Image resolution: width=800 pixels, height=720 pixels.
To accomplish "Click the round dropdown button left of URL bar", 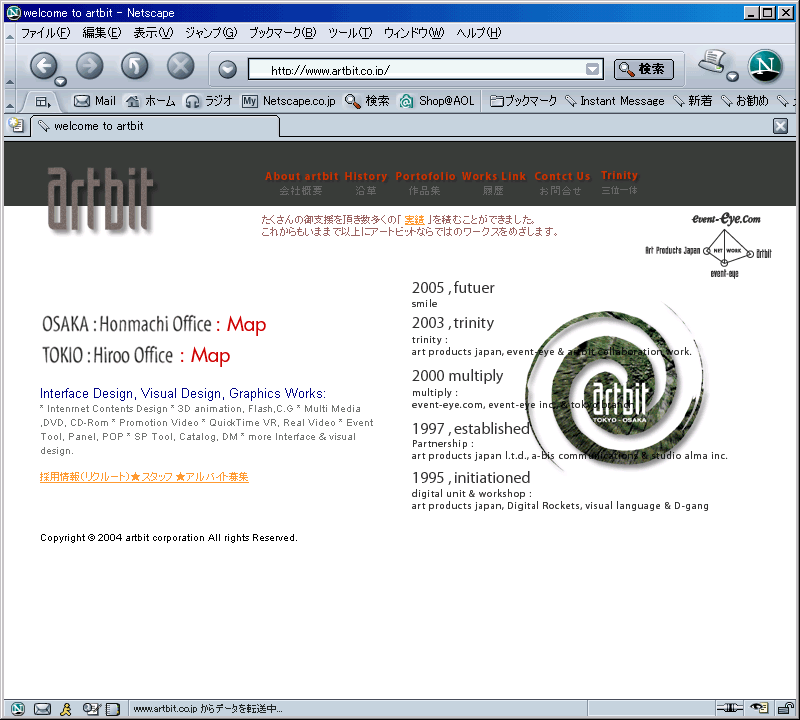I will coord(227,69).
